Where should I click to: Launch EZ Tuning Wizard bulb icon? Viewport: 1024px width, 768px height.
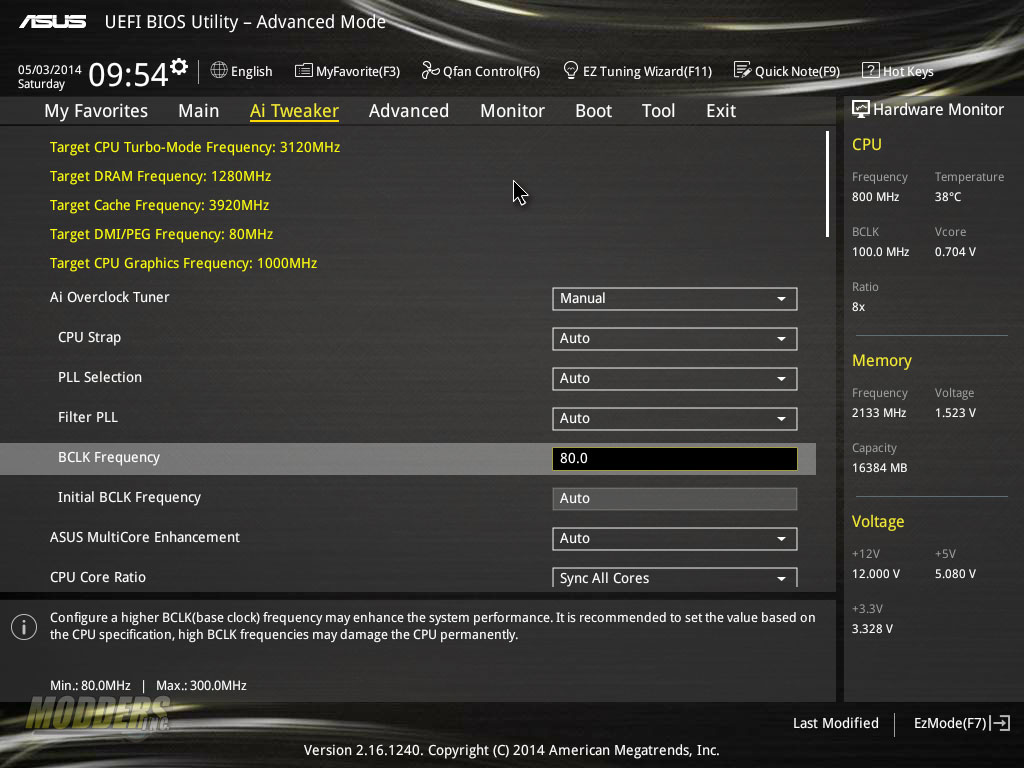click(571, 71)
